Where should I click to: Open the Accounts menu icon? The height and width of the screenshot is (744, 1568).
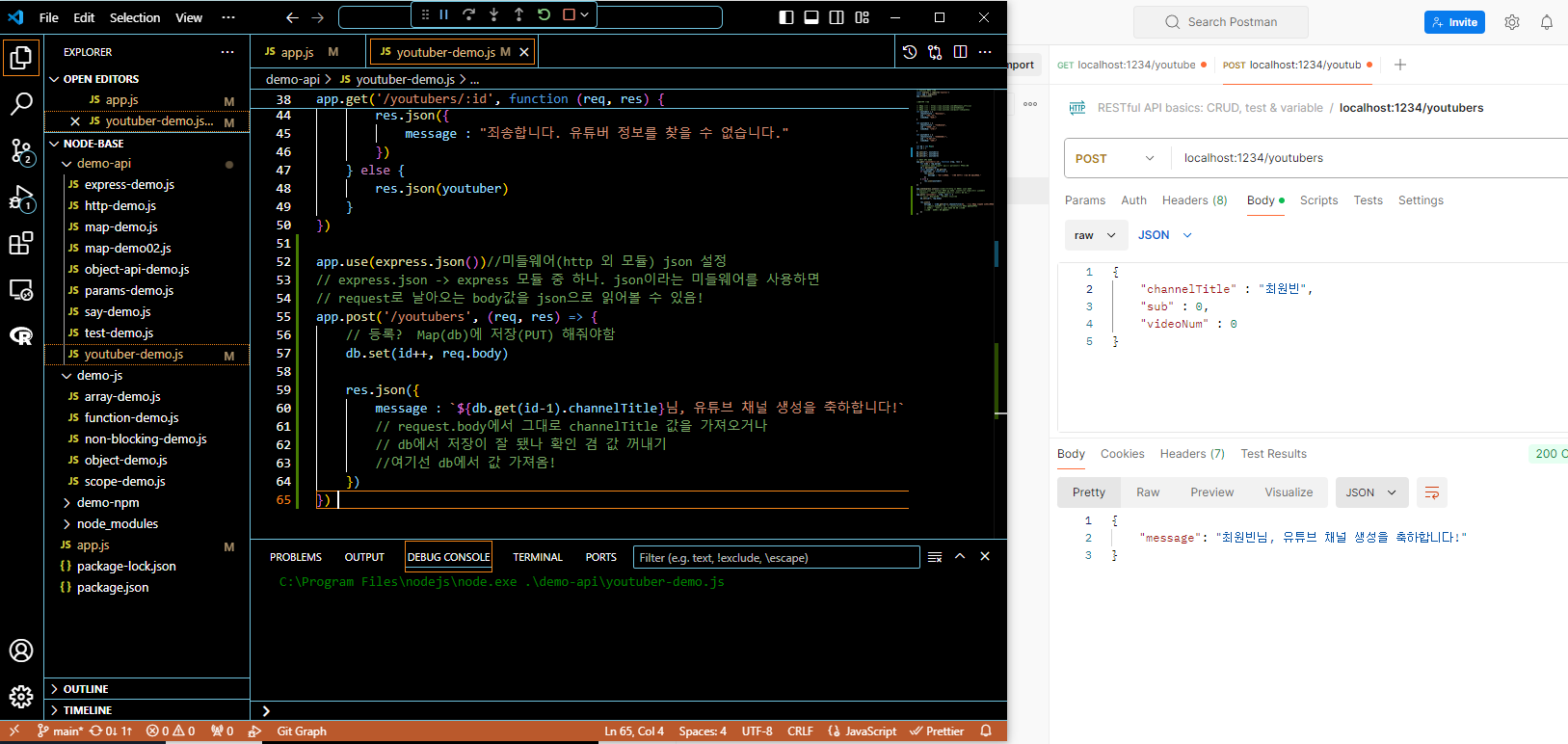tap(21, 651)
